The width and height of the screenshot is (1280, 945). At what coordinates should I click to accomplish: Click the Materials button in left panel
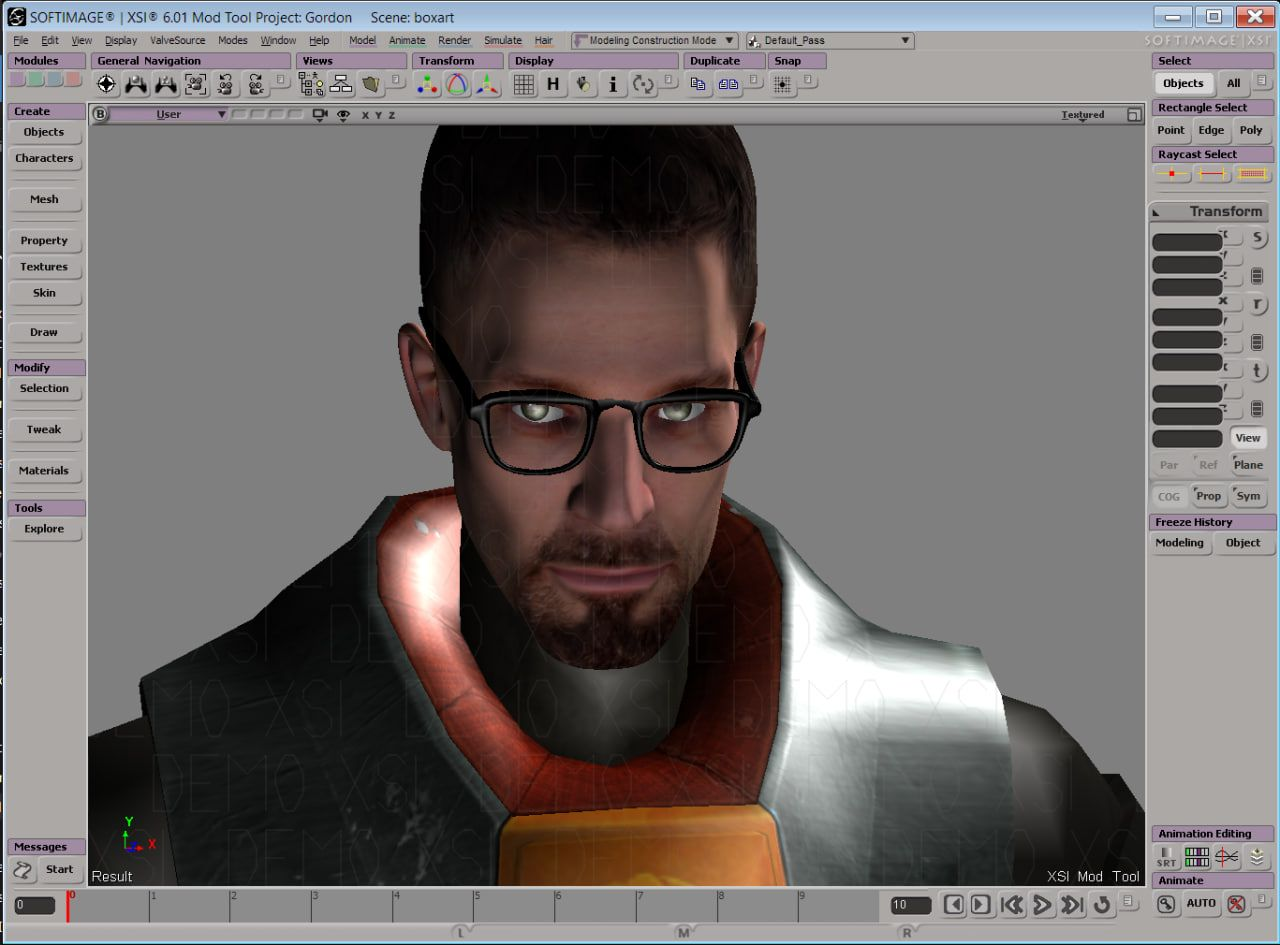(44, 471)
